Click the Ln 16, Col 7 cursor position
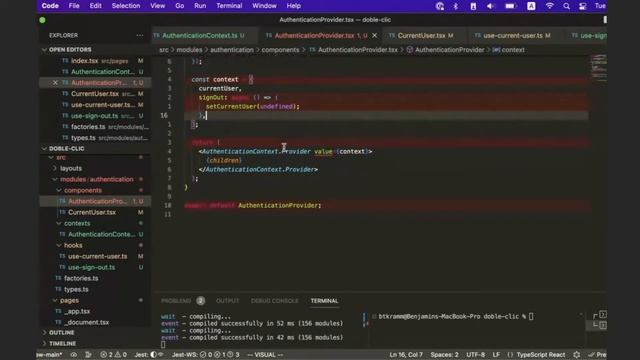The image size is (640, 360). click(406, 355)
